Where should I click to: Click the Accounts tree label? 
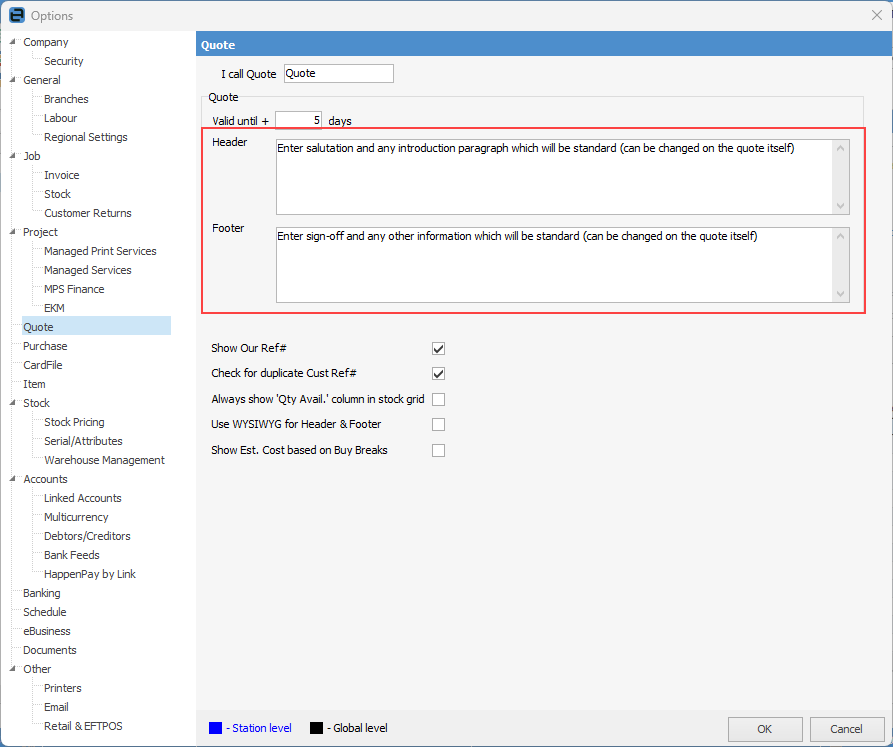[45, 479]
